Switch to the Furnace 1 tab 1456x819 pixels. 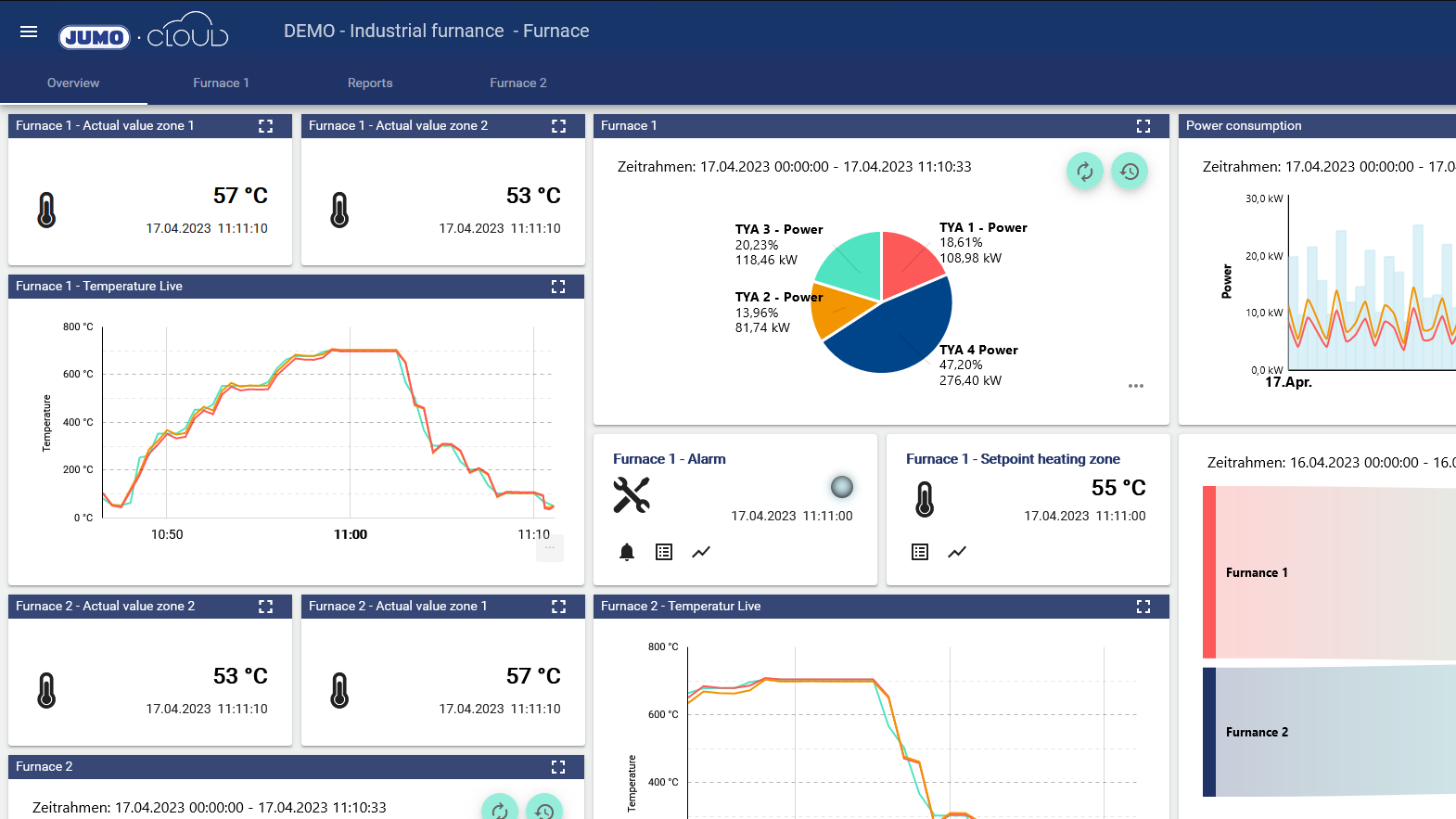tap(221, 83)
